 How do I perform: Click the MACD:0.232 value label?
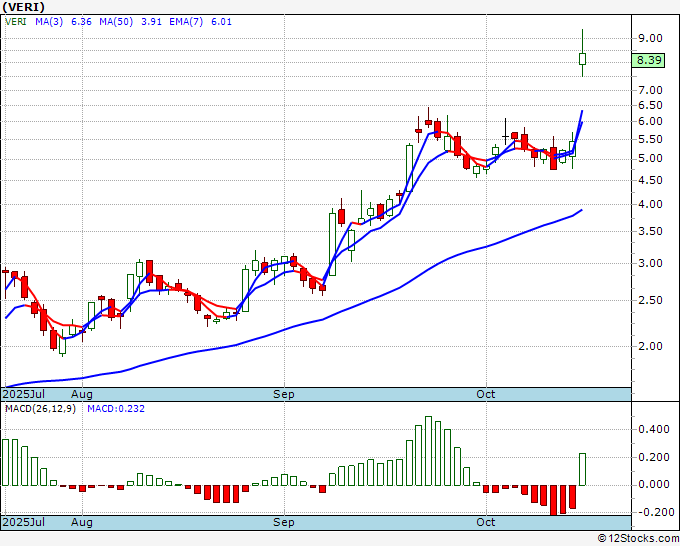pos(115,408)
